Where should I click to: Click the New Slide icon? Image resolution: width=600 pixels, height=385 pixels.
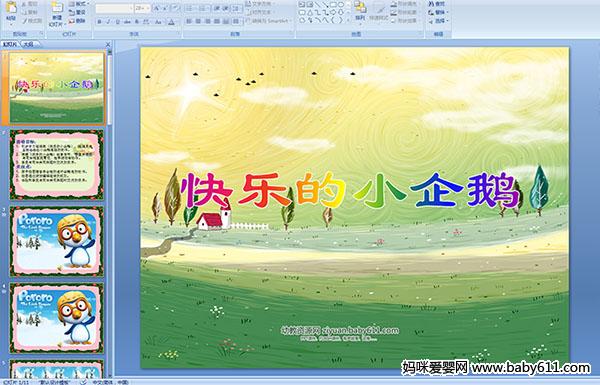click(57, 8)
